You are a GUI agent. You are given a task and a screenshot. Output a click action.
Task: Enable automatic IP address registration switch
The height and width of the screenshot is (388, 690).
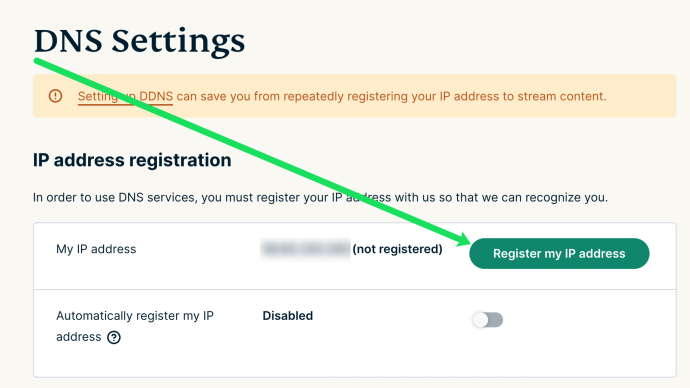[488, 320]
